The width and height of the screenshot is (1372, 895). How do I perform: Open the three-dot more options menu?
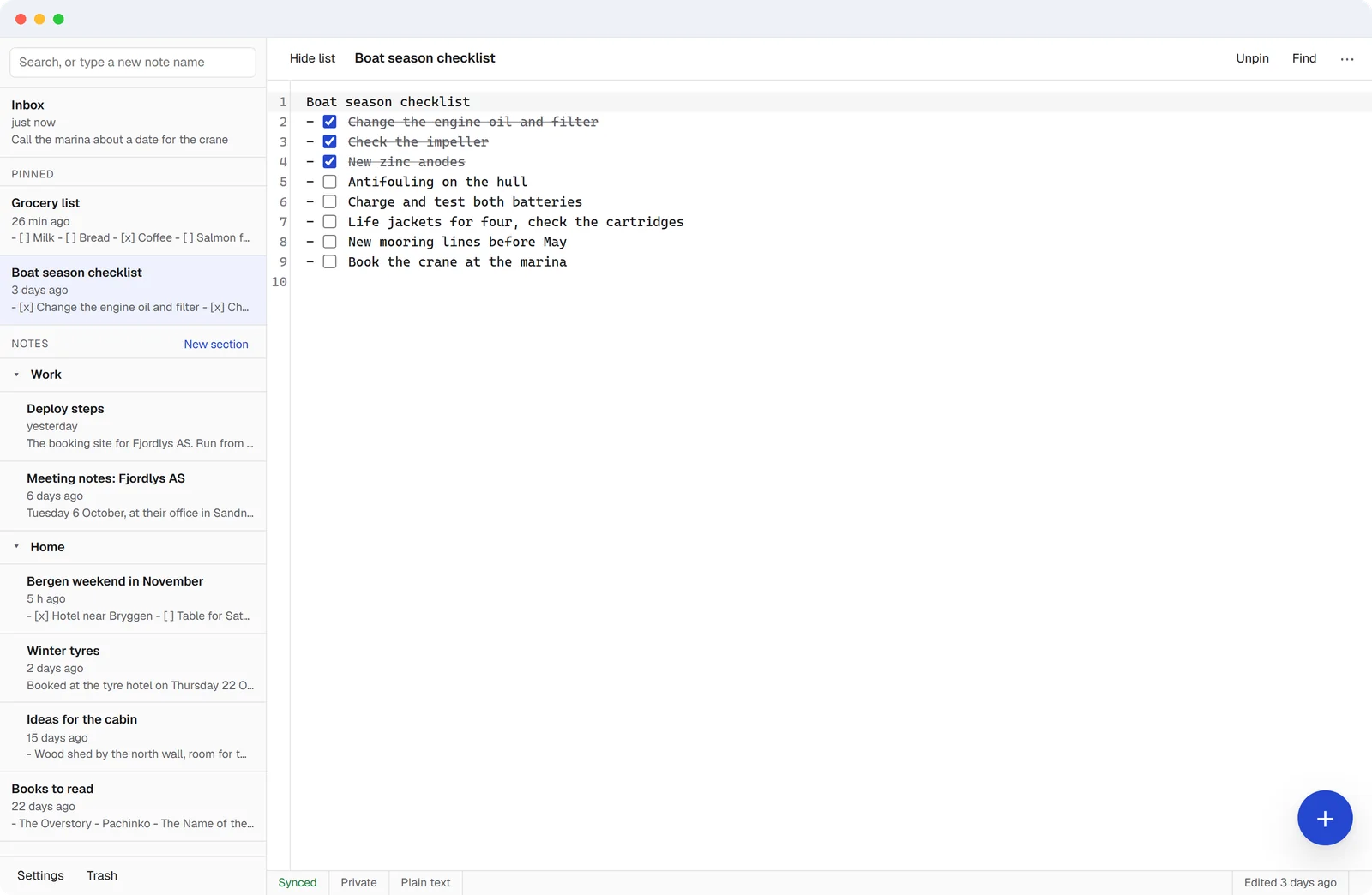(1347, 58)
